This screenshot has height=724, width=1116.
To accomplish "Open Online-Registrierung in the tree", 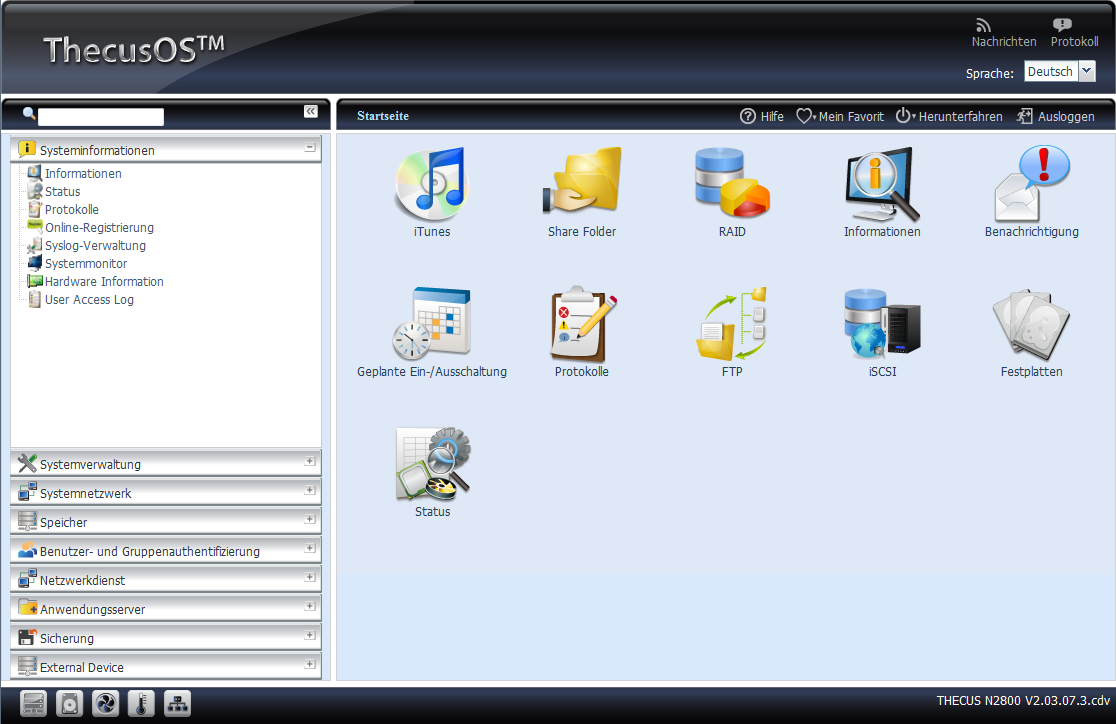I will click(100, 227).
